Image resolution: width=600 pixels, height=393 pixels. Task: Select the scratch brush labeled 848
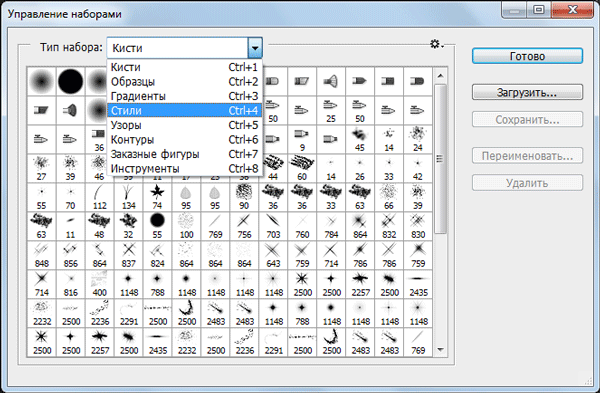click(41, 256)
